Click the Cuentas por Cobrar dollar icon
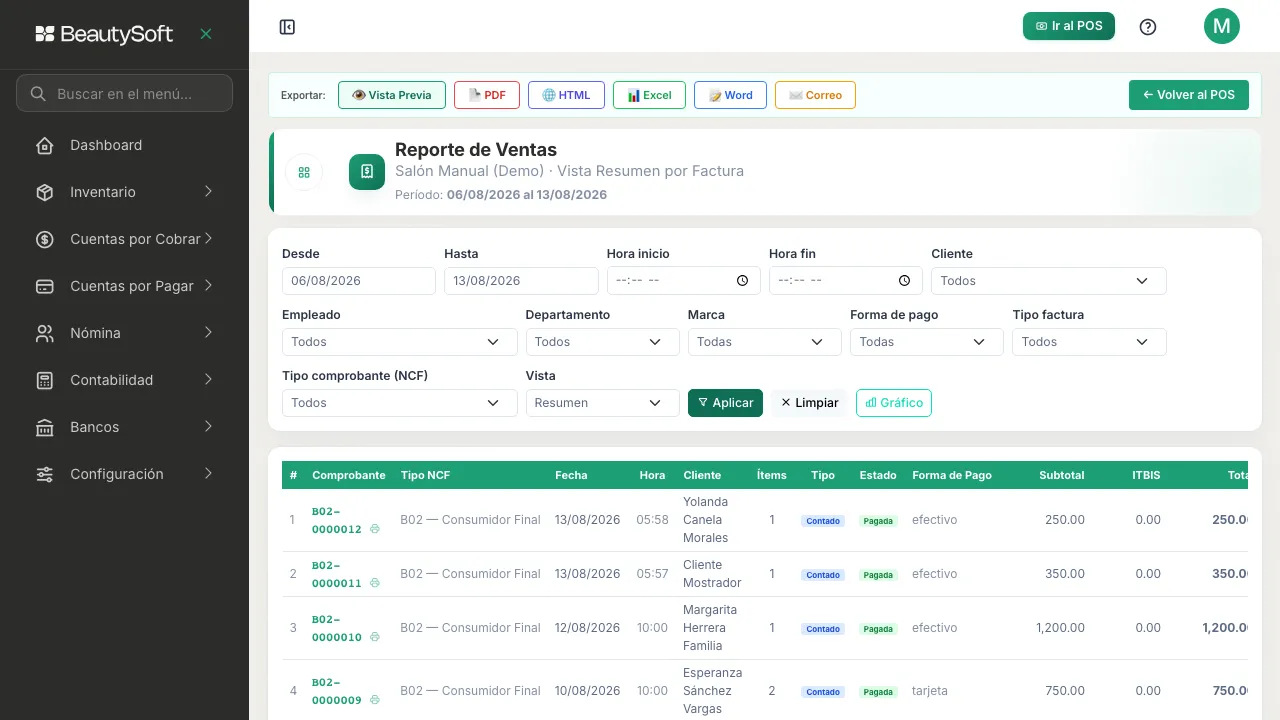This screenshot has height=720, width=1280. (x=44, y=239)
